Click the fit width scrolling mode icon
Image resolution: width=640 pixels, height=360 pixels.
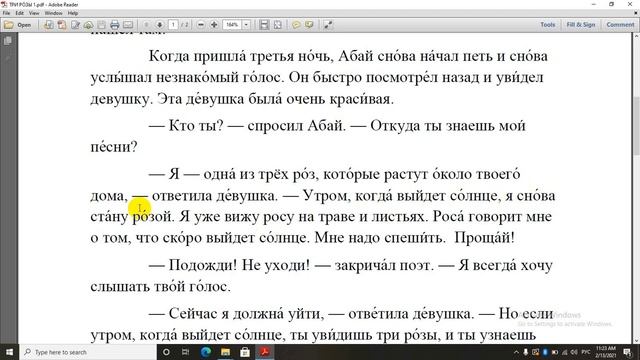tap(264, 25)
